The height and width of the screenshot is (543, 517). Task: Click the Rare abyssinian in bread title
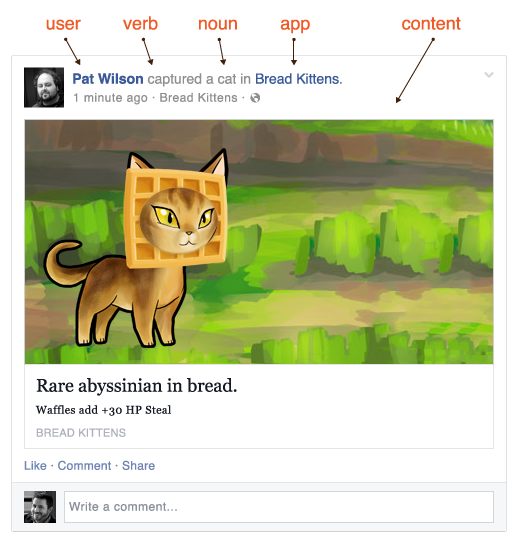[x=137, y=386]
